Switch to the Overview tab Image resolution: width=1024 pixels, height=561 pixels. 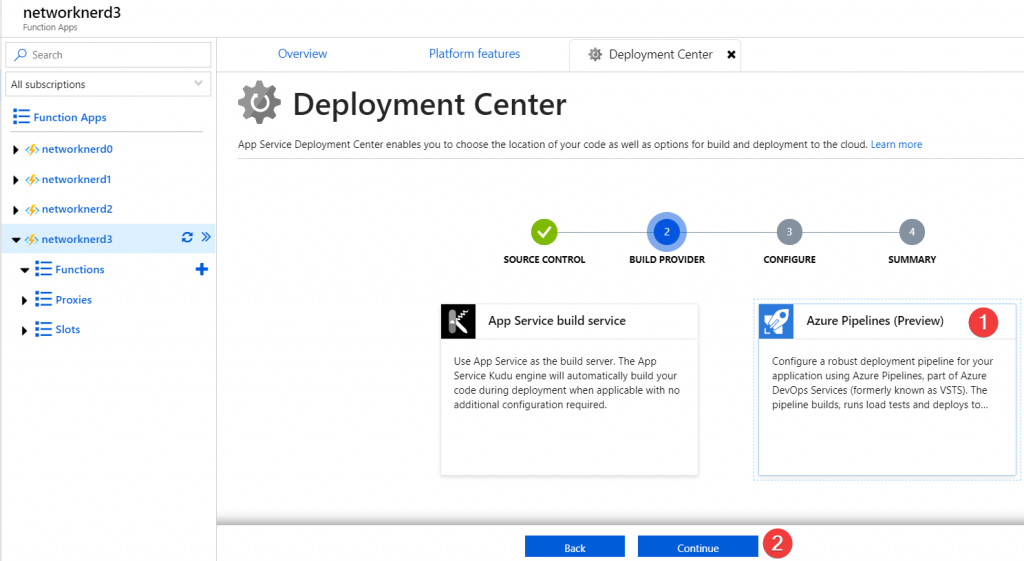coord(302,54)
